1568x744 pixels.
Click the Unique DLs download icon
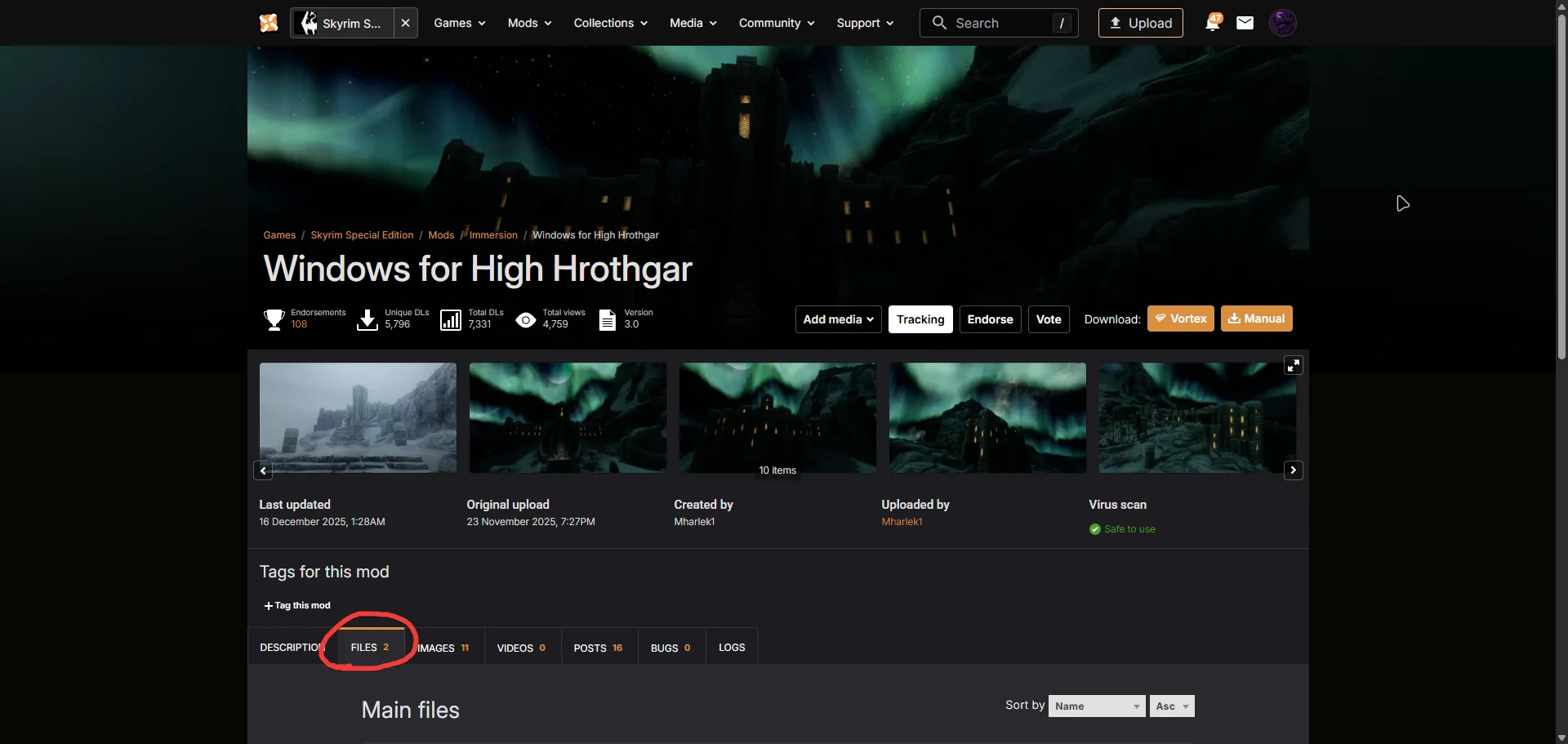[x=367, y=319]
